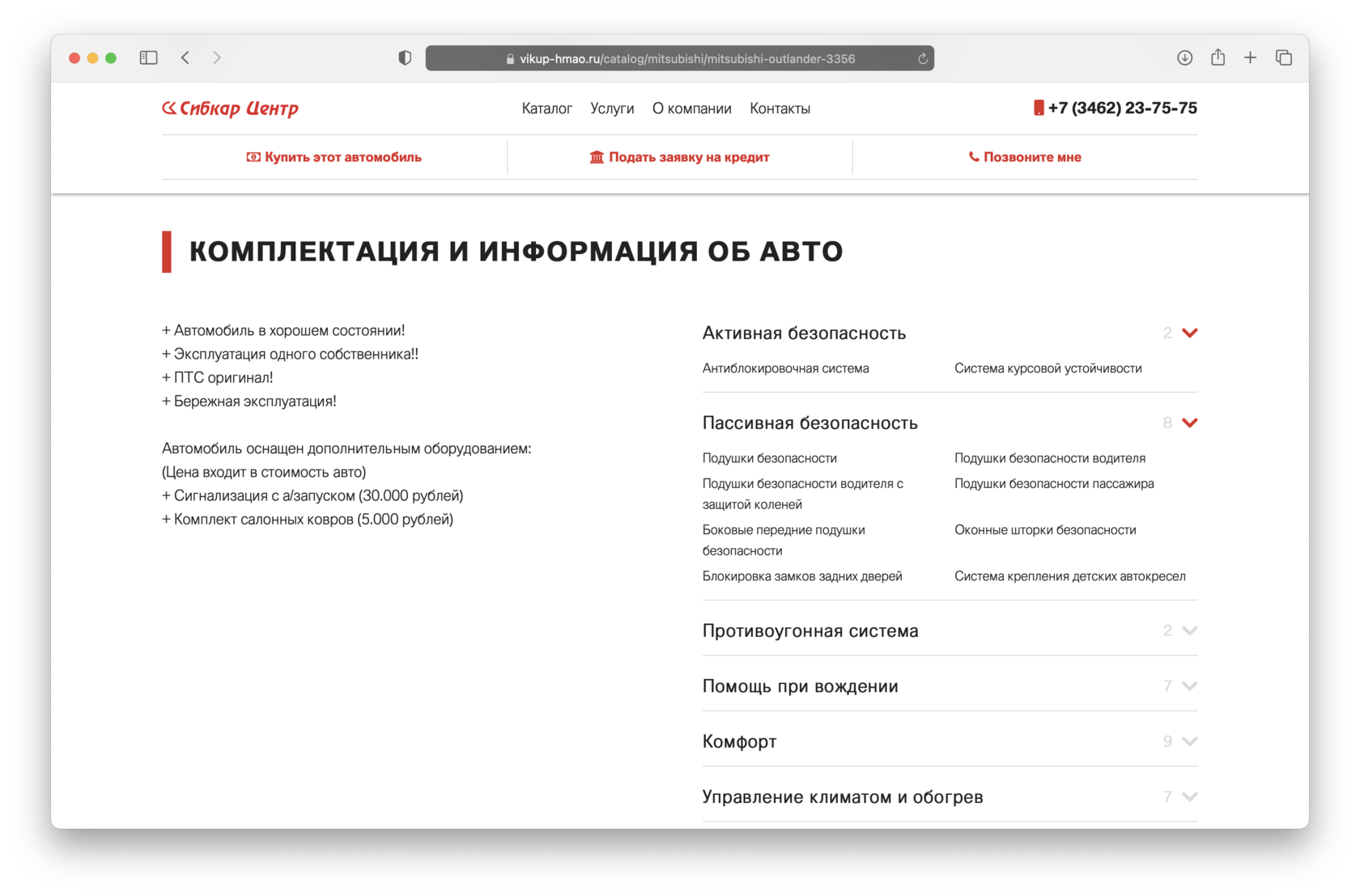
Task: Click the Комфорт heading
Action: [x=739, y=741]
